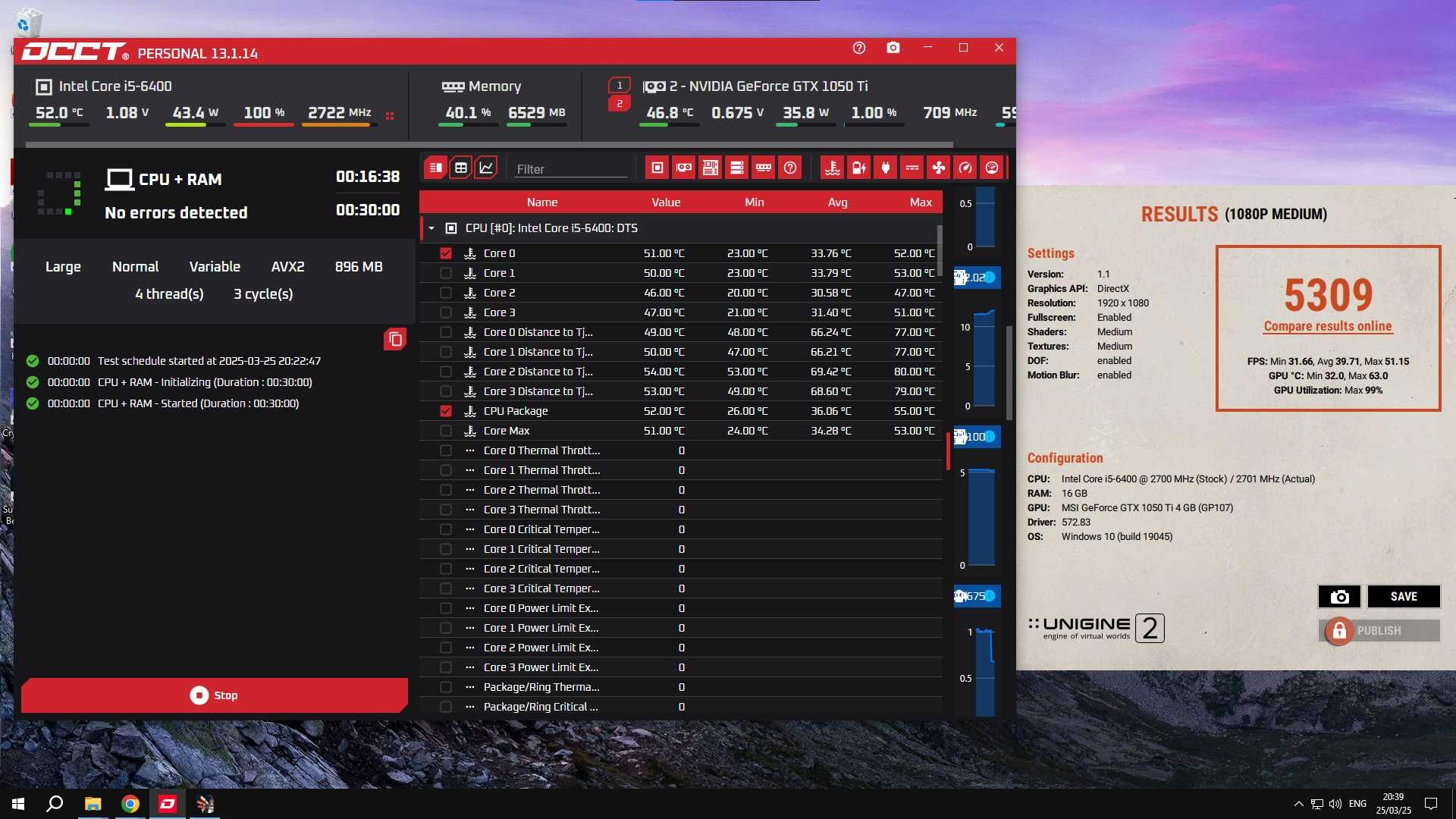Sort sensors by Max column header

pos(921,202)
